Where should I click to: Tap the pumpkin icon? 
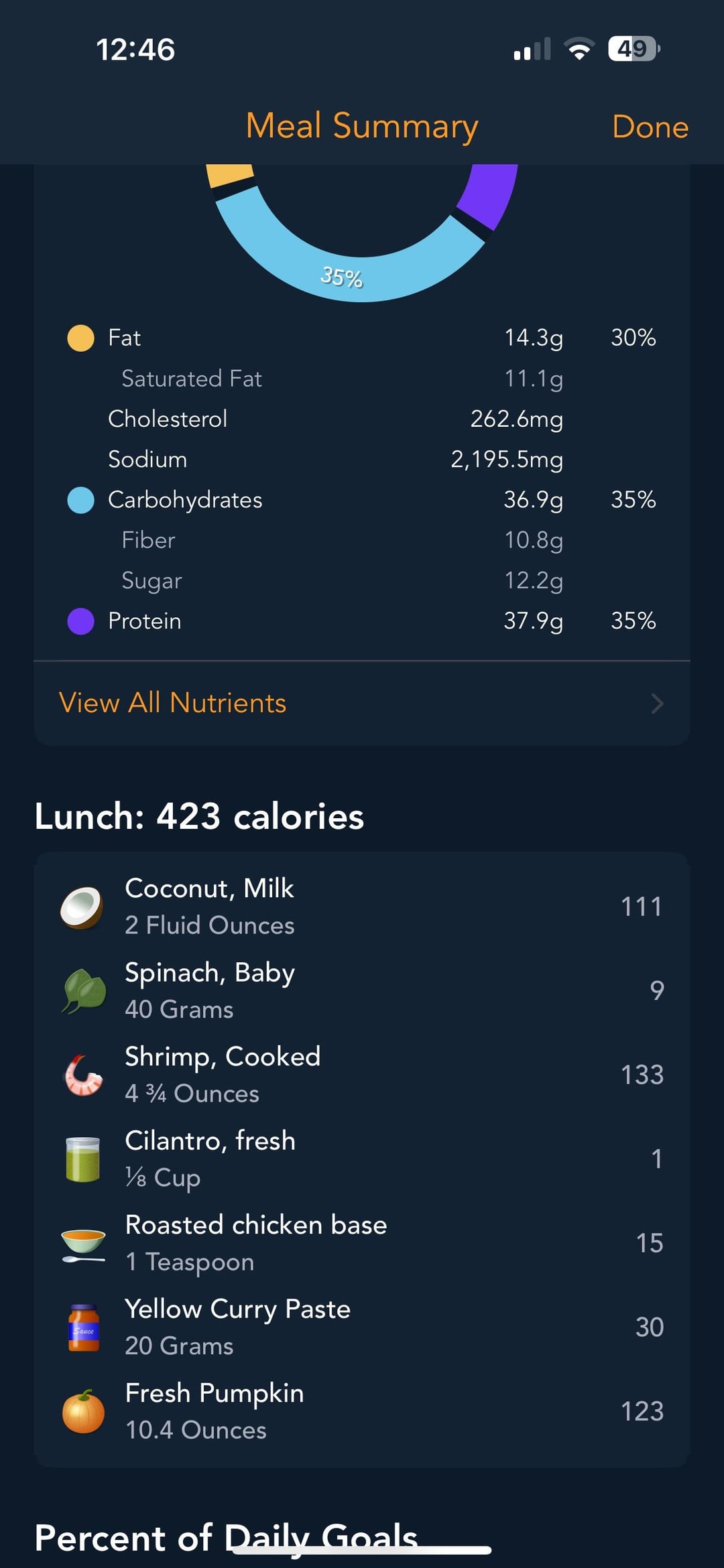(x=83, y=1411)
